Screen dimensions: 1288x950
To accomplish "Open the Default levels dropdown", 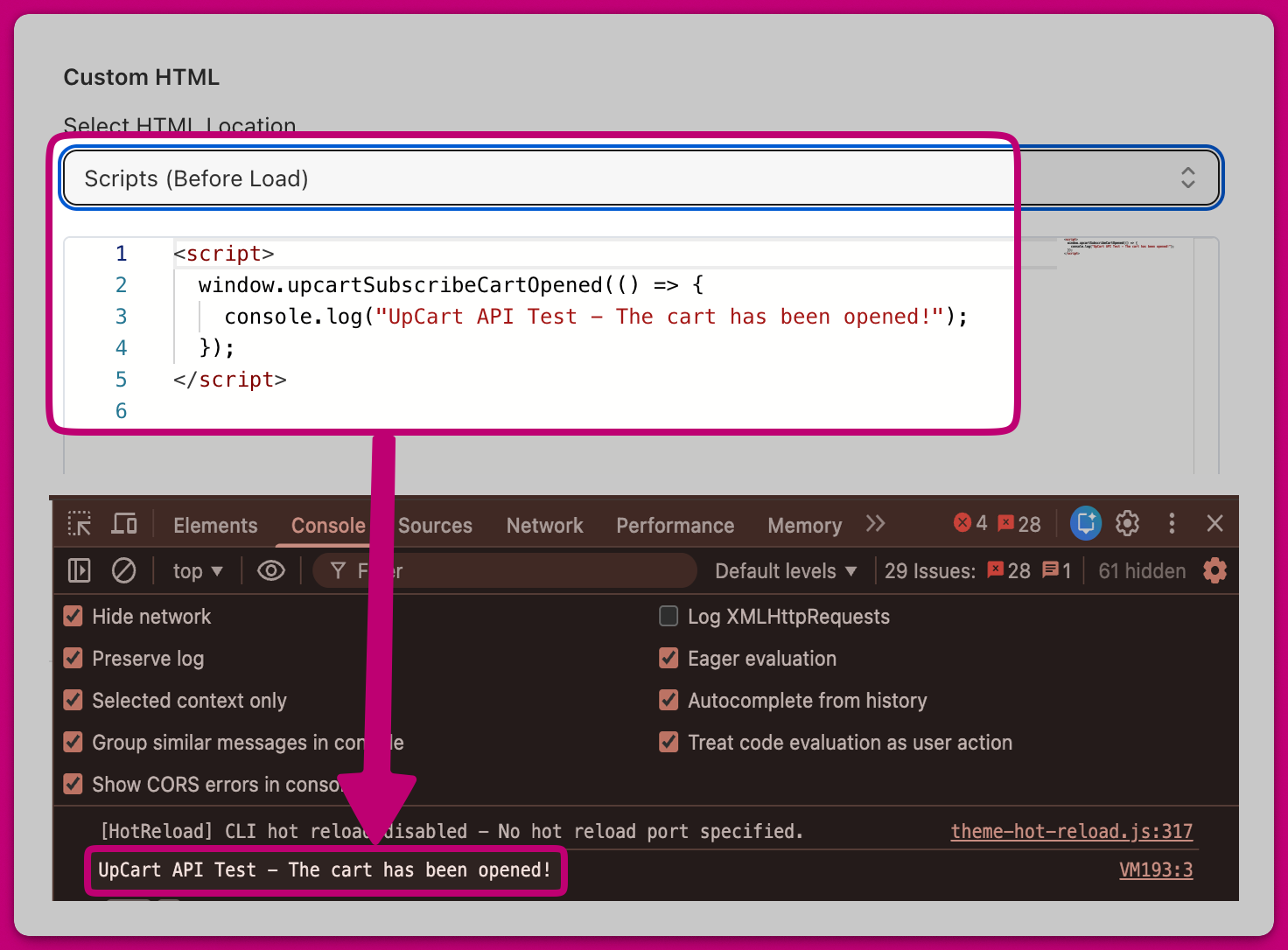I will (x=786, y=571).
